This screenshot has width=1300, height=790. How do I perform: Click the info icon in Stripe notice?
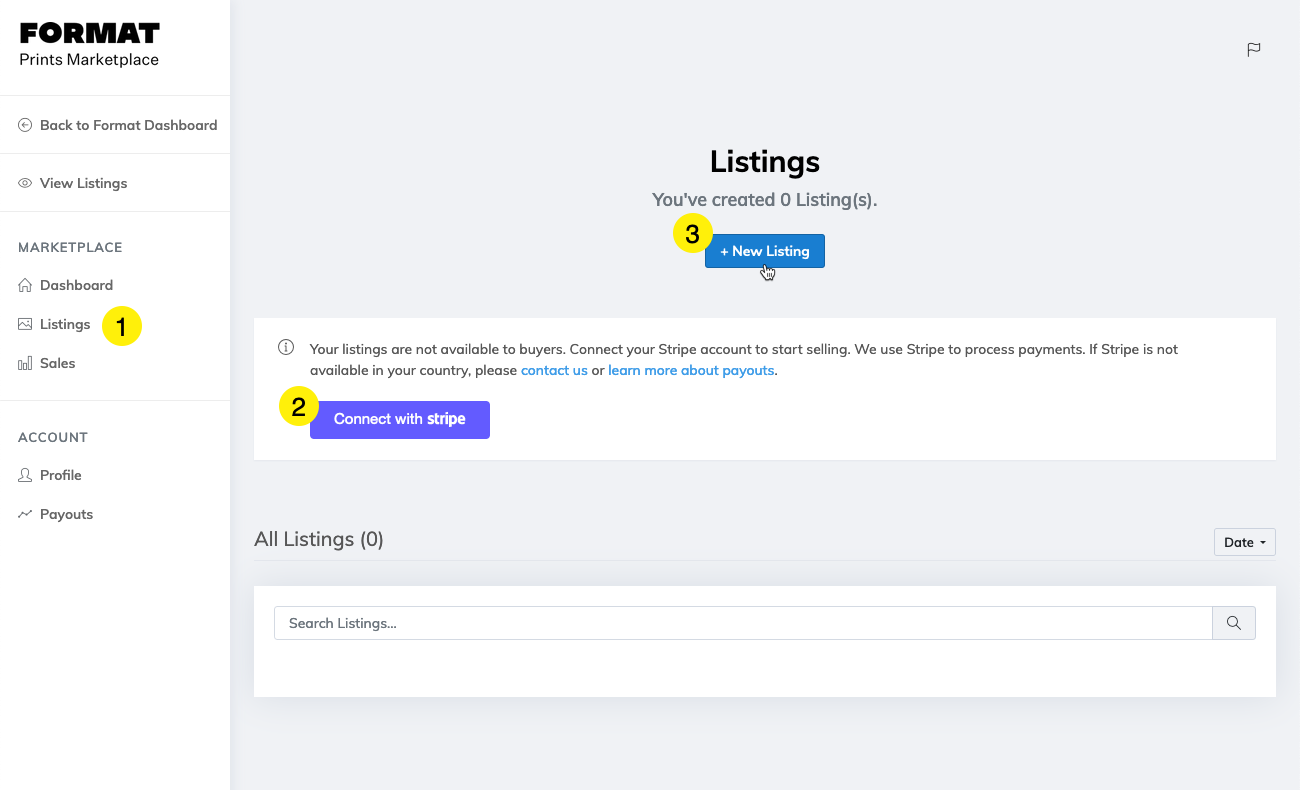(286, 348)
